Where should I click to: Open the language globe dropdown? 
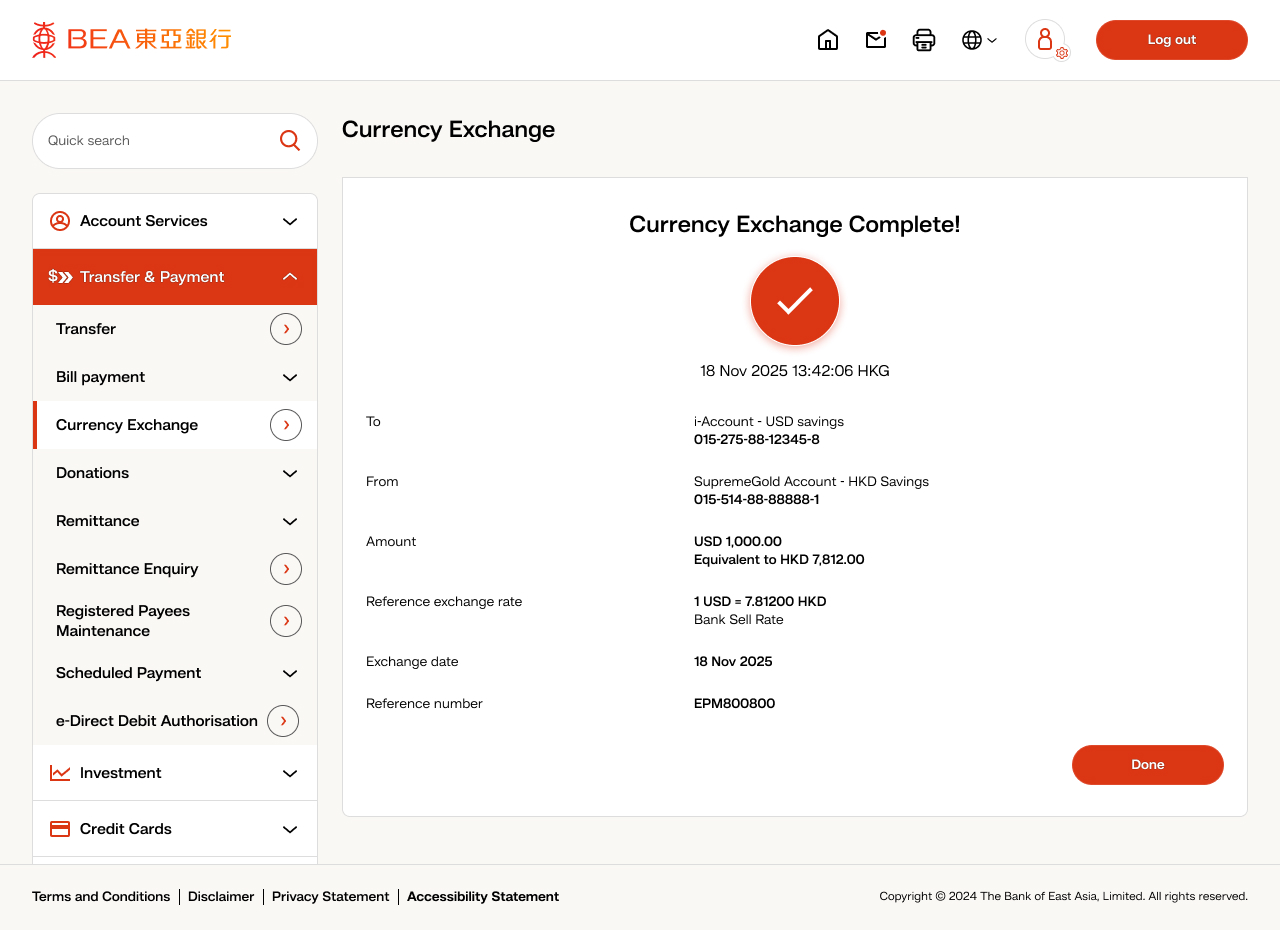point(979,40)
